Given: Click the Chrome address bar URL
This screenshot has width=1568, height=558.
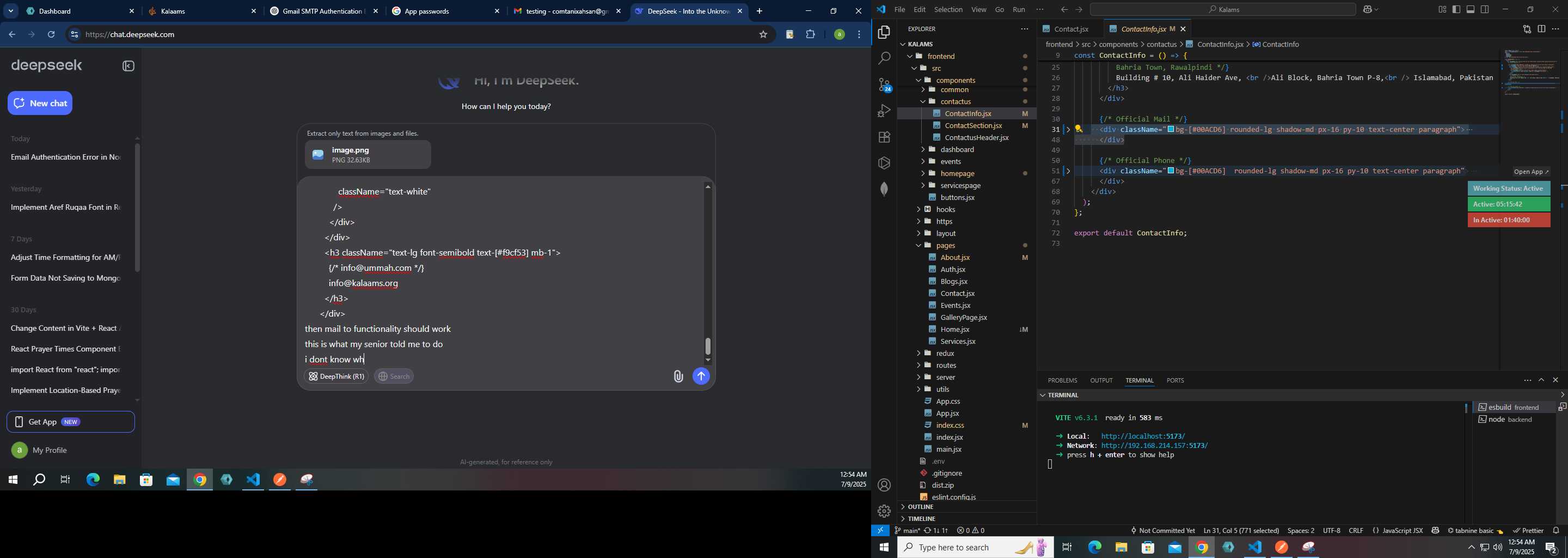Looking at the screenshot, I should 130,35.
